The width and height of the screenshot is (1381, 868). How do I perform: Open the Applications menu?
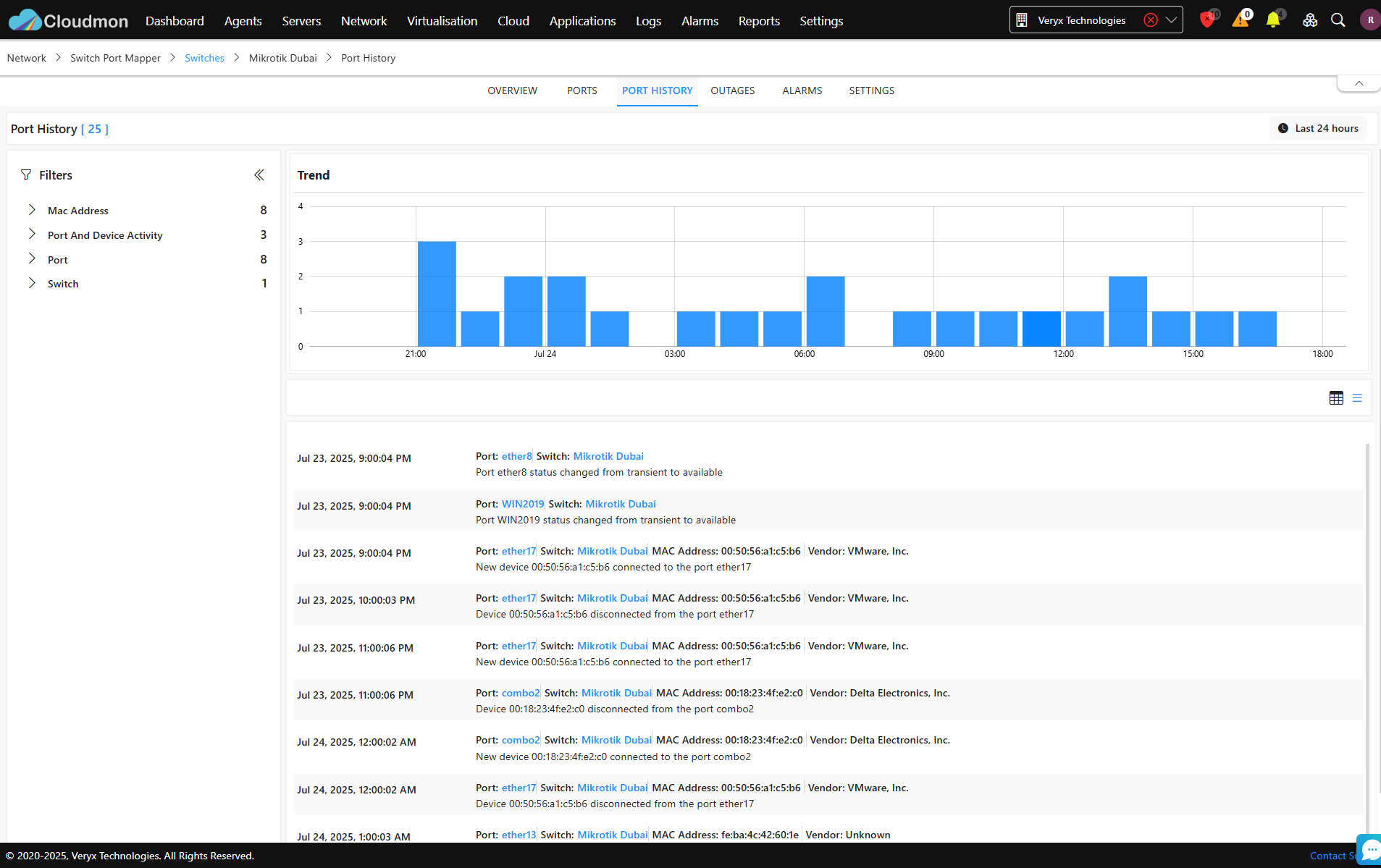click(x=582, y=21)
